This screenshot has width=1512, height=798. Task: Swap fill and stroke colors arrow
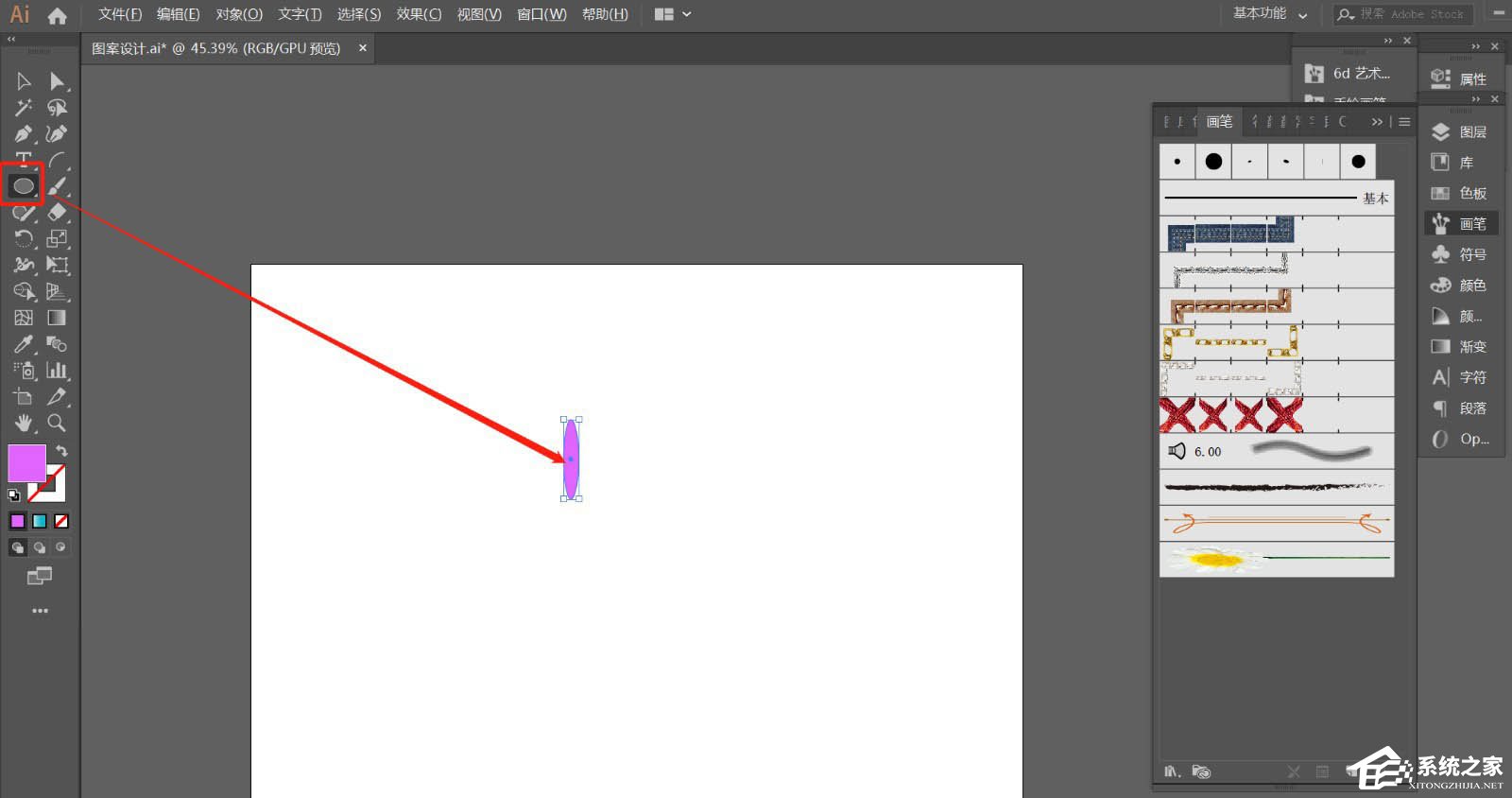pyautogui.click(x=61, y=451)
